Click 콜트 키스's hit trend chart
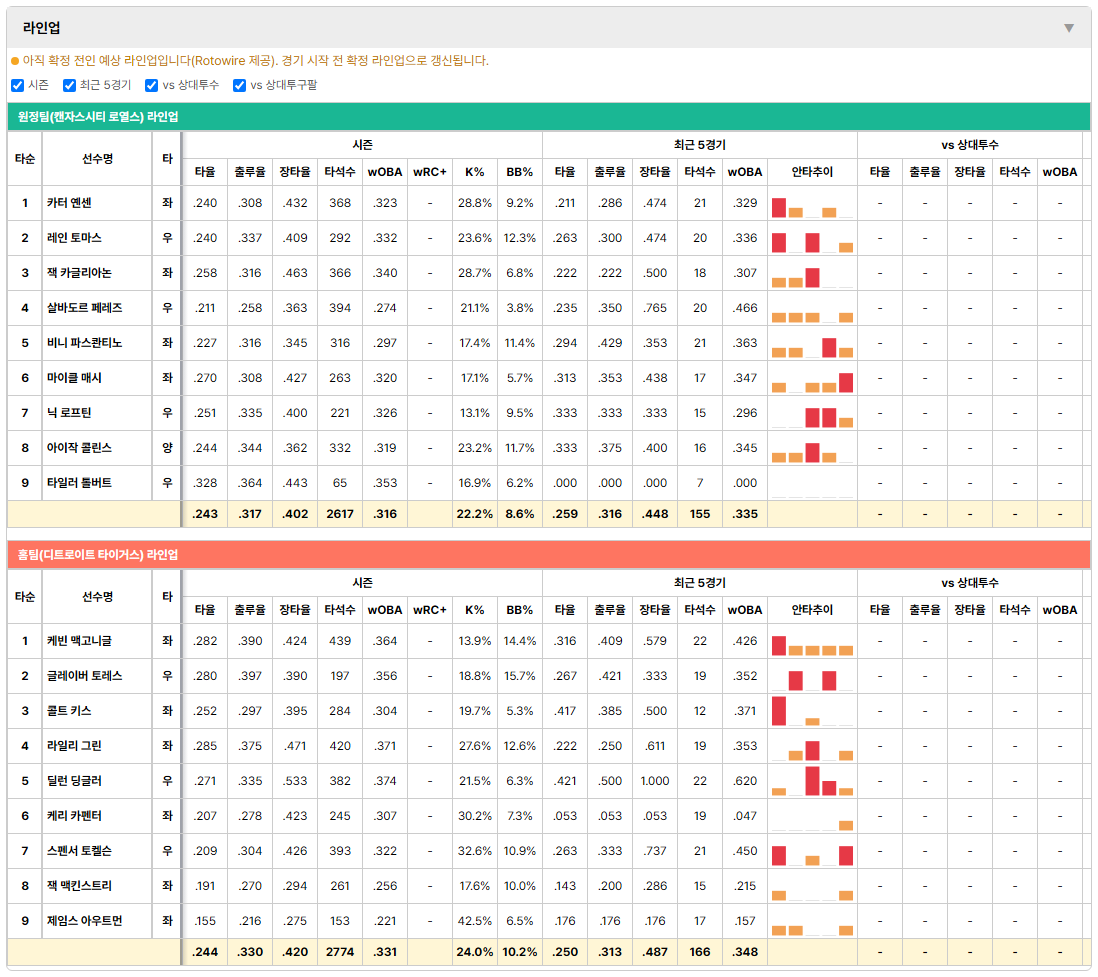The image size is (1098, 977). pos(812,711)
